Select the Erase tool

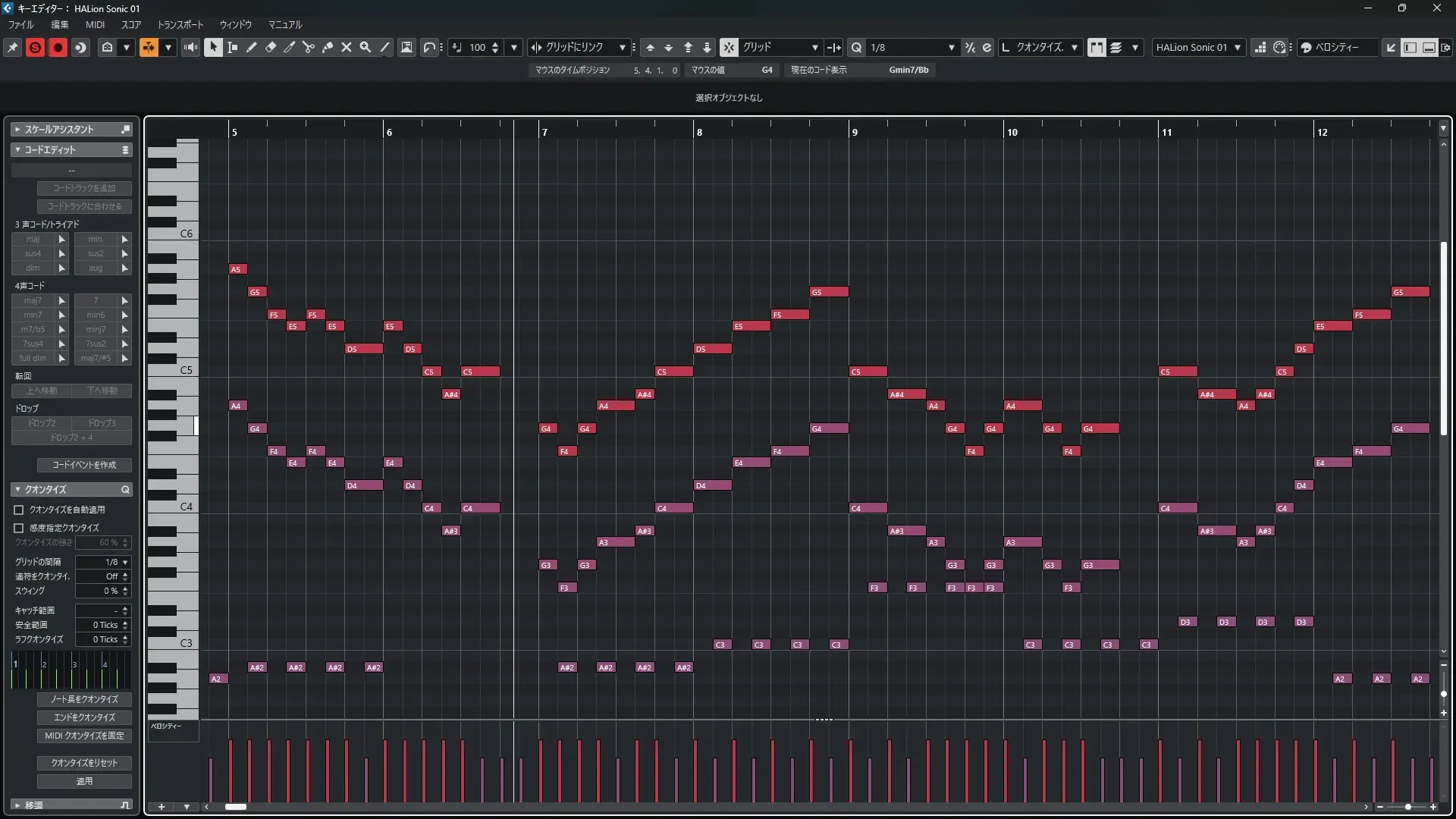pyautogui.click(x=271, y=48)
